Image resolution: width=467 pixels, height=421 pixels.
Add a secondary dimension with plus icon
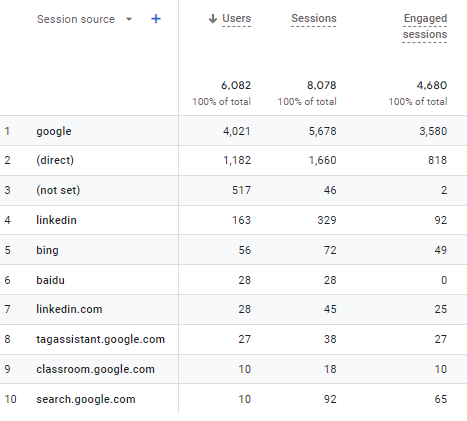pos(156,19)
